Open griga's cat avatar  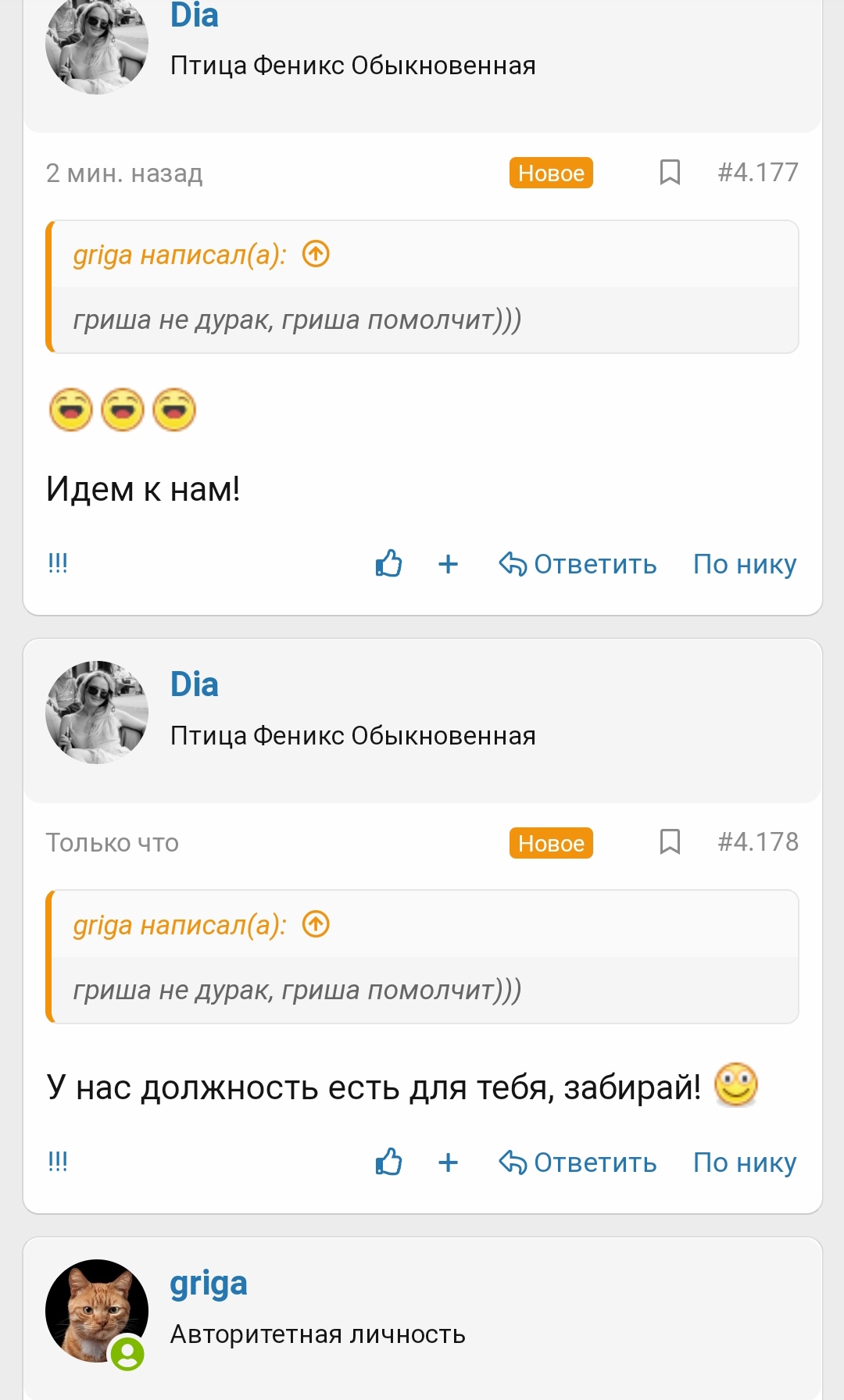[97, 1310]
